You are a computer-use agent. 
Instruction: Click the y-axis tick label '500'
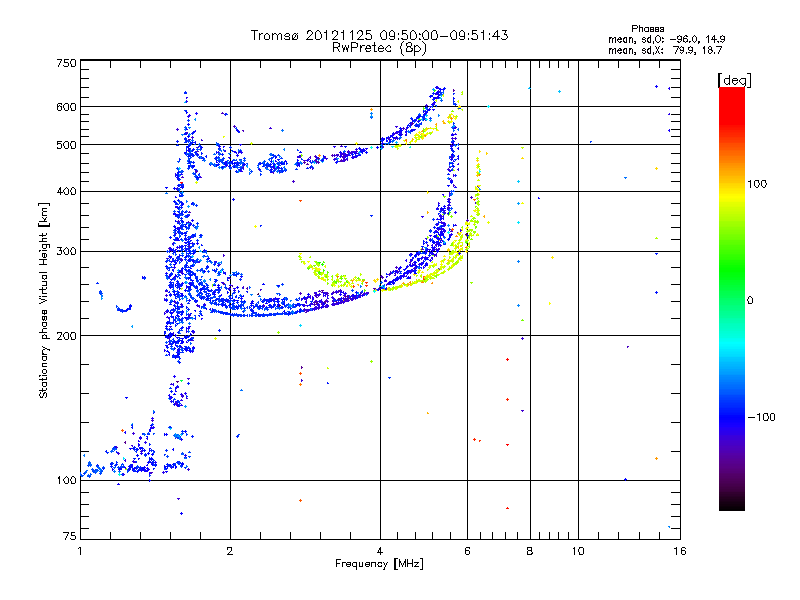(66, 145)
